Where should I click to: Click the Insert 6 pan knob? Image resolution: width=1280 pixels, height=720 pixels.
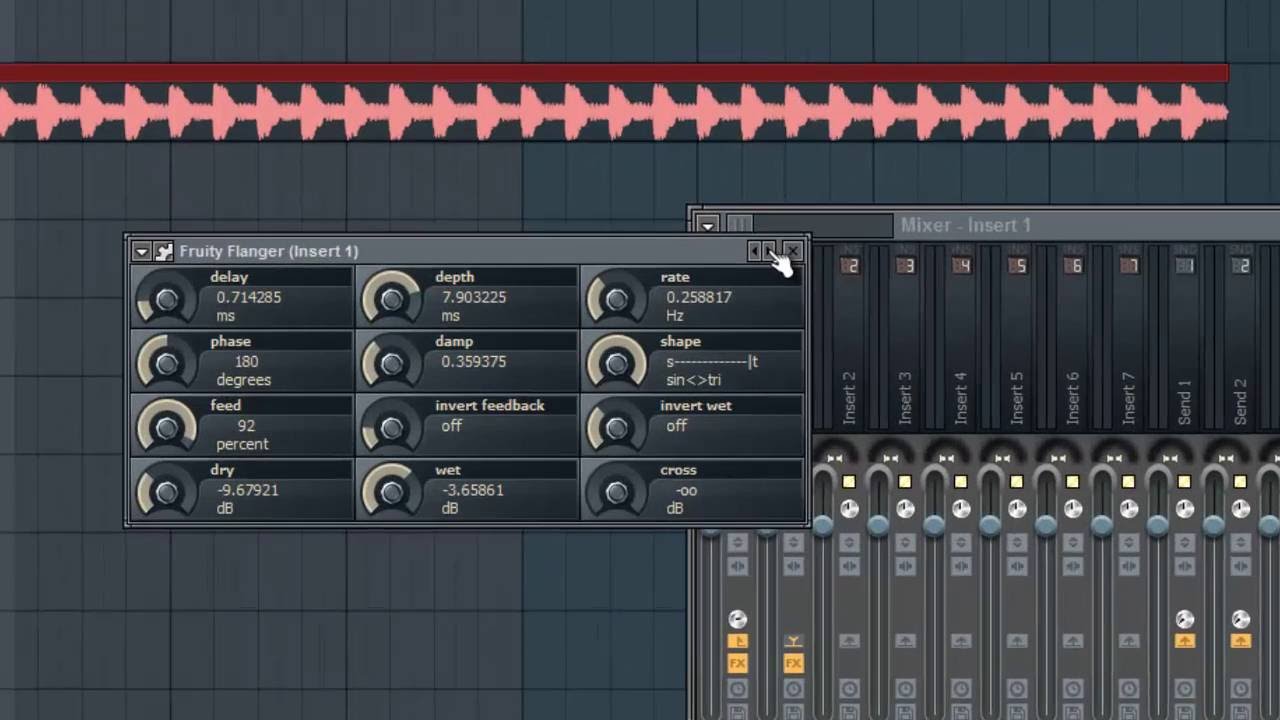tap(1073, 509)
